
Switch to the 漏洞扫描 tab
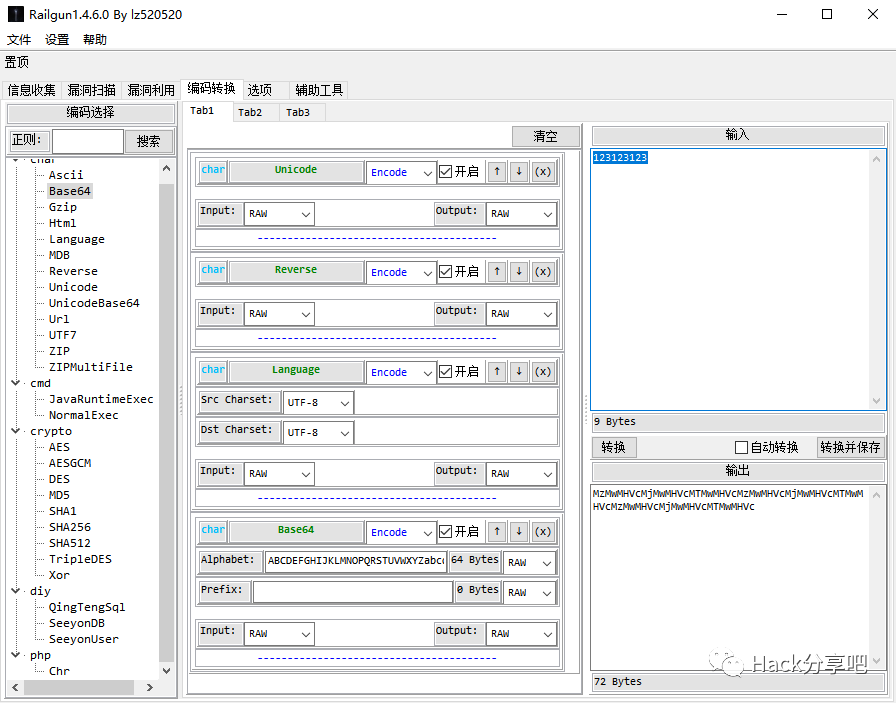click(91, 90)
